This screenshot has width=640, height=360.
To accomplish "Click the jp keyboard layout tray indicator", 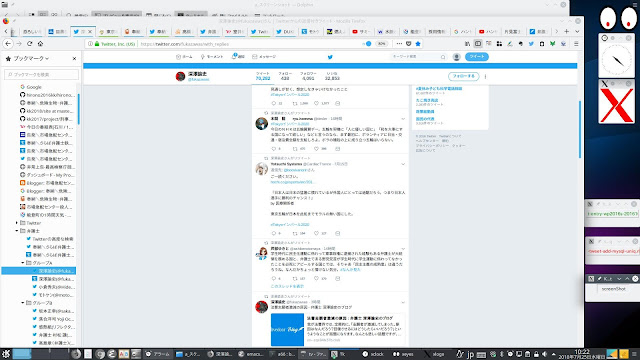I will [470, 354].
